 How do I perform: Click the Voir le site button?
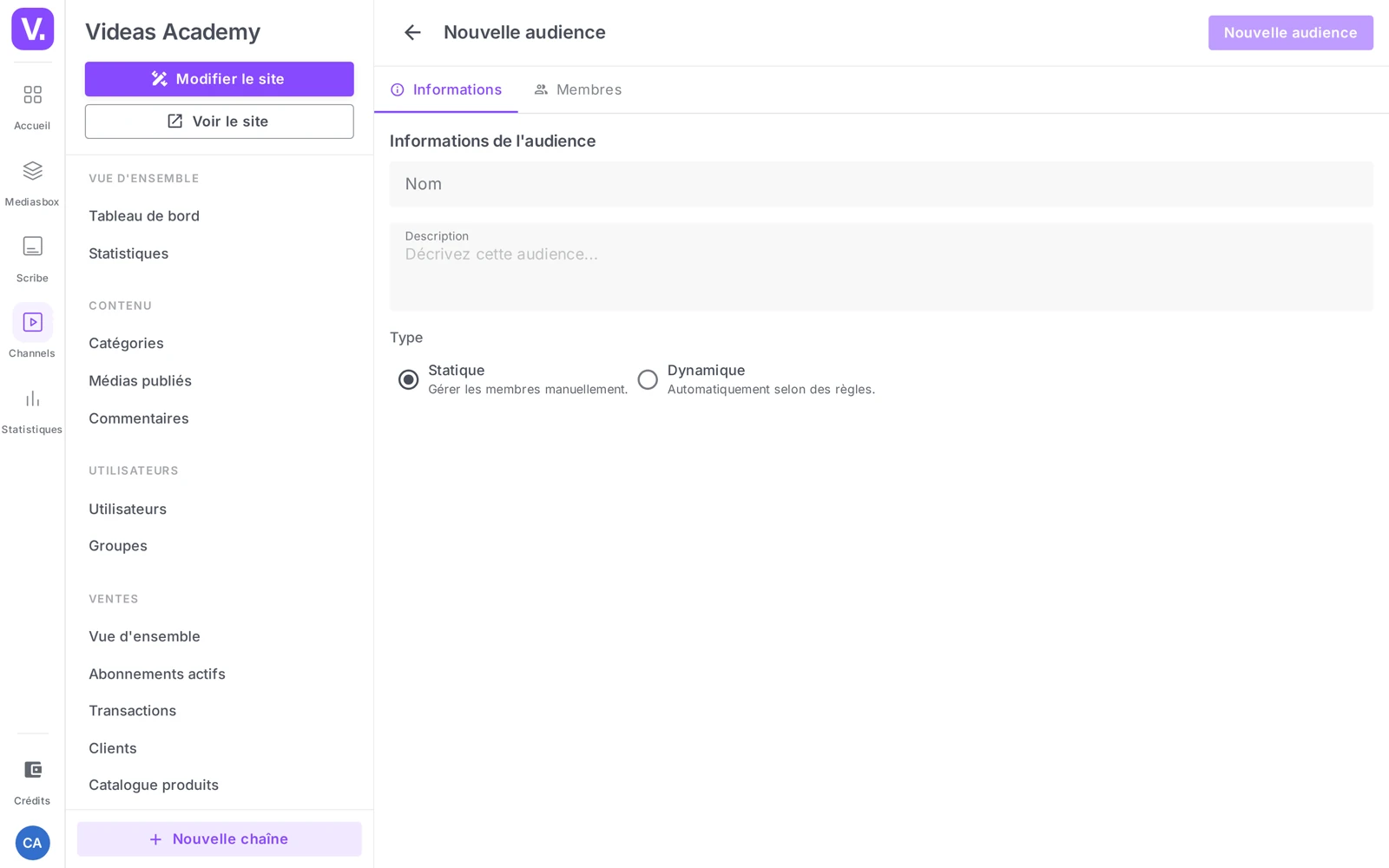pos(219,122)
